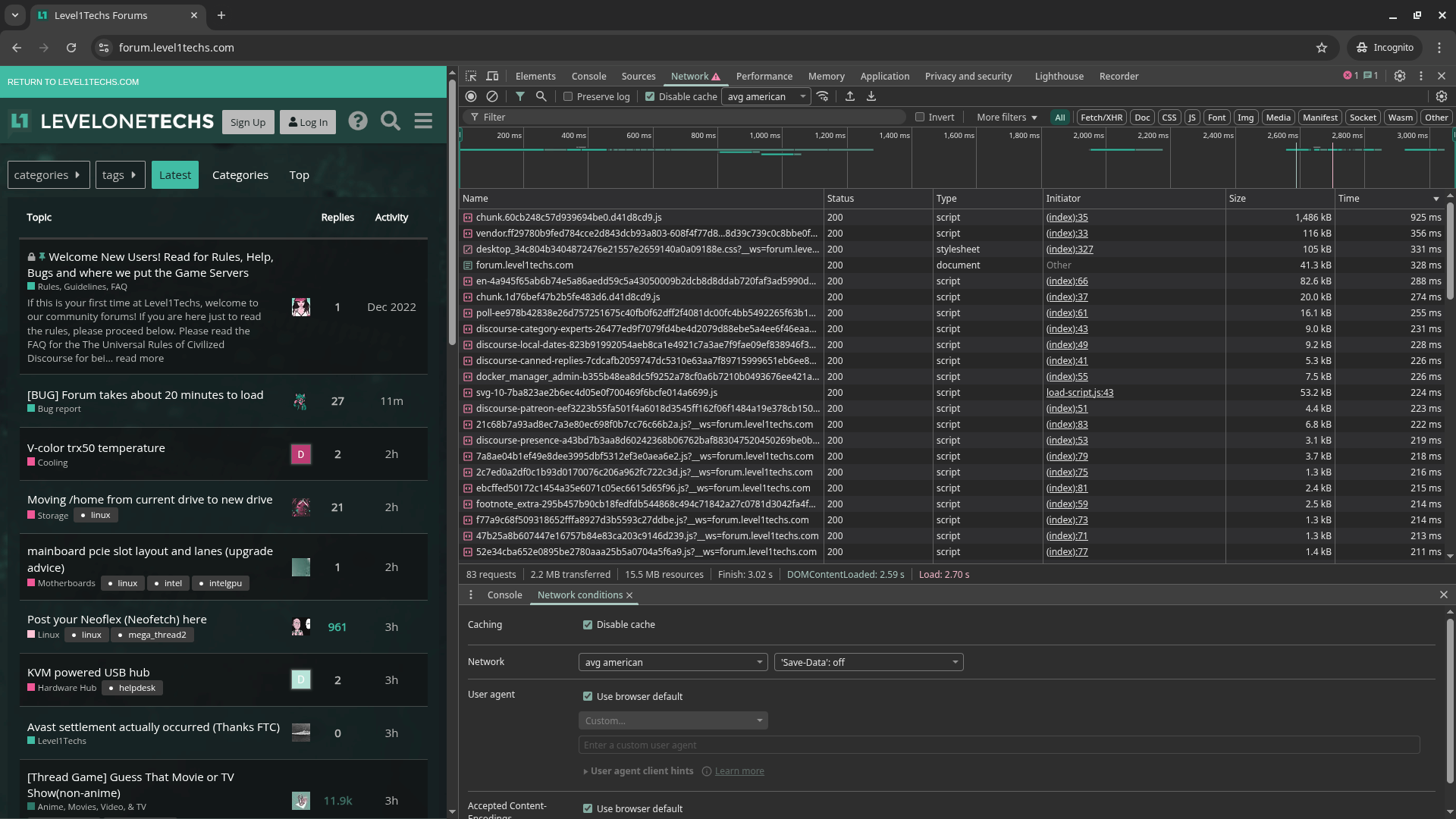The image size is (1456, 819).
Task: Open the forum hamburger menu icon
Action: coord(423,121)
